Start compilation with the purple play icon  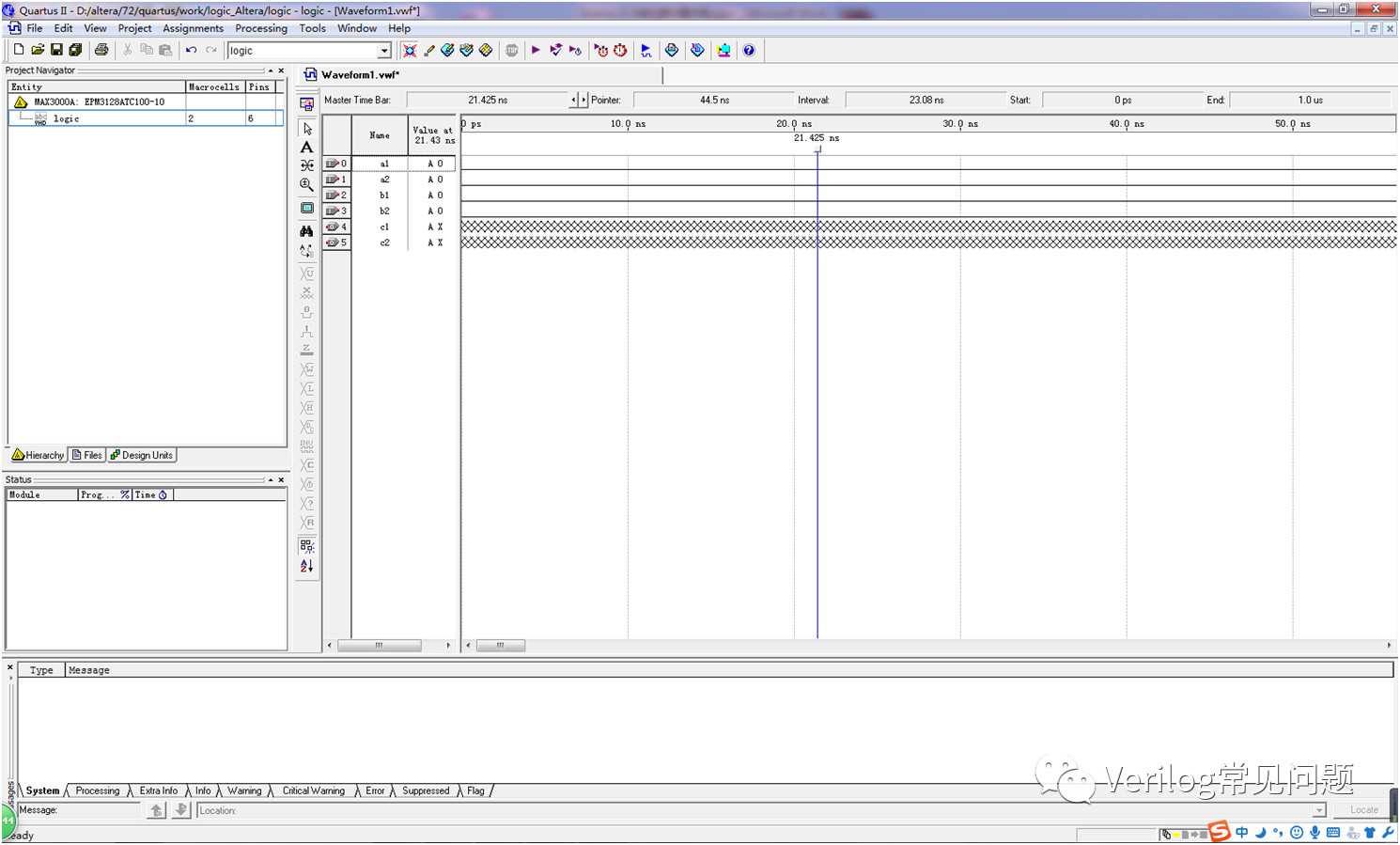[x=536, y=50]
